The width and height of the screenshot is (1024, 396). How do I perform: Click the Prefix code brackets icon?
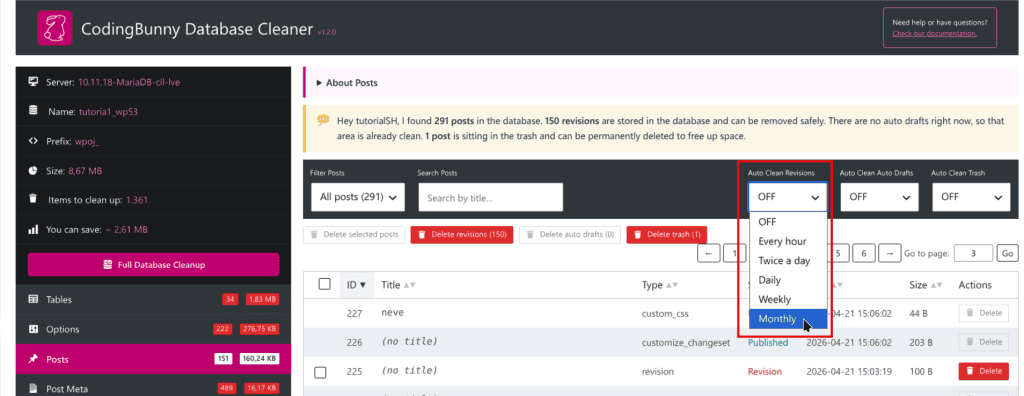click(x=33, y=141)
